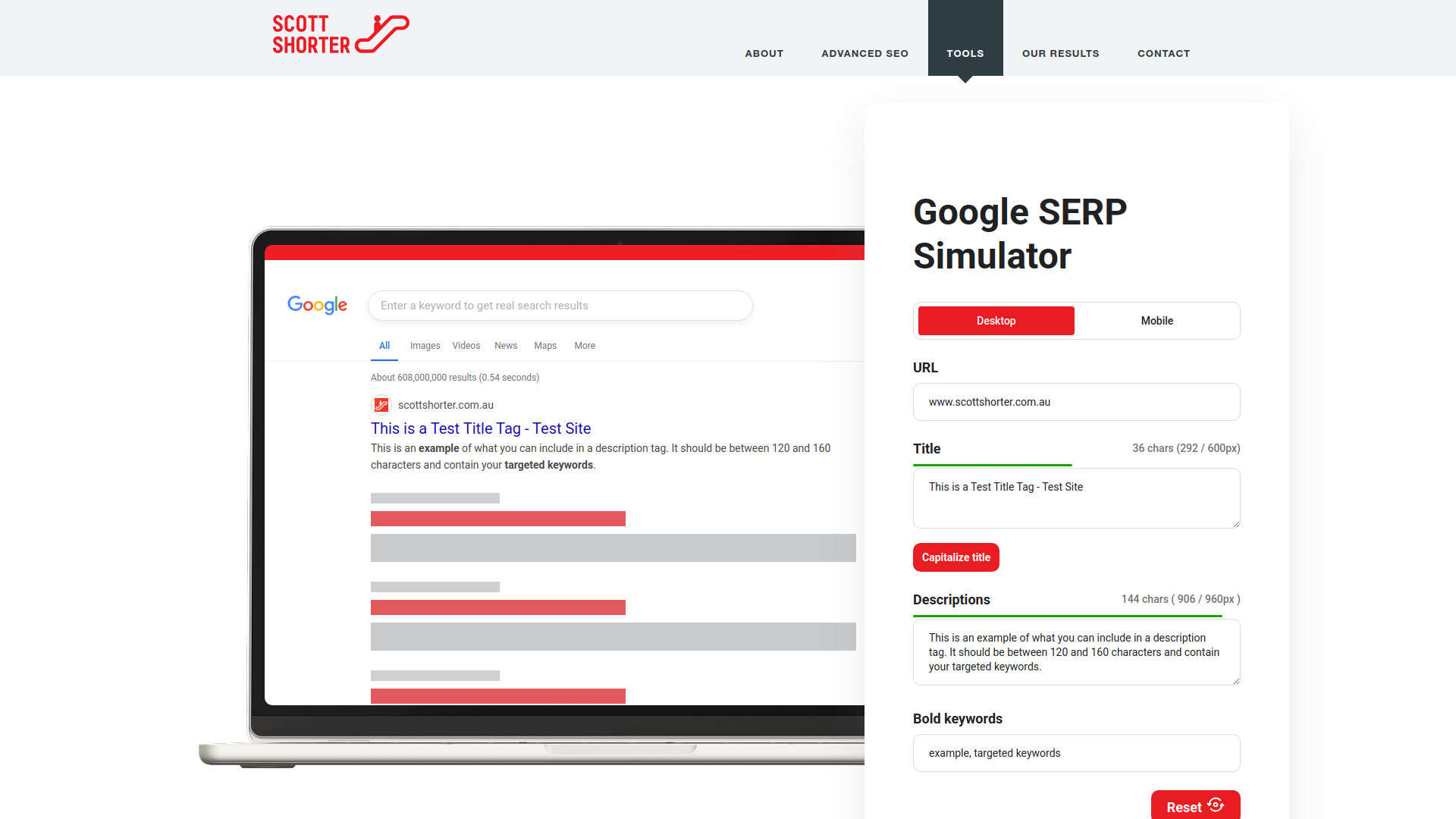Open the Contact menu item
This screenshot has height=819, width=1456.
point(1163,53)
